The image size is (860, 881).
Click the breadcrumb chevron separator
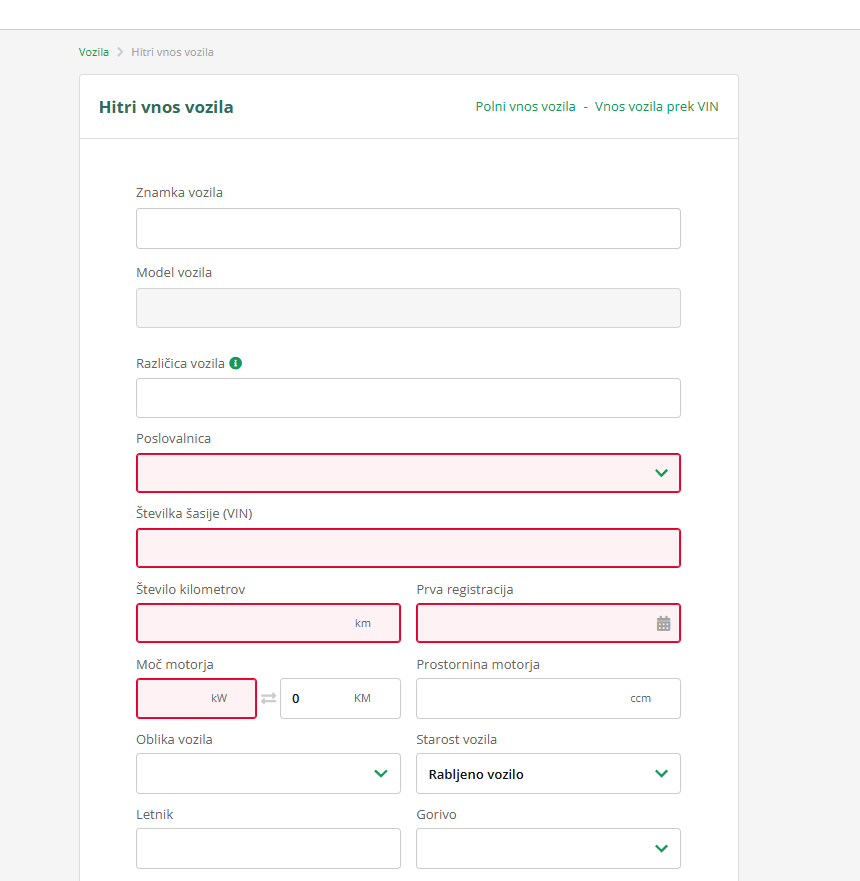coord(120,52)
